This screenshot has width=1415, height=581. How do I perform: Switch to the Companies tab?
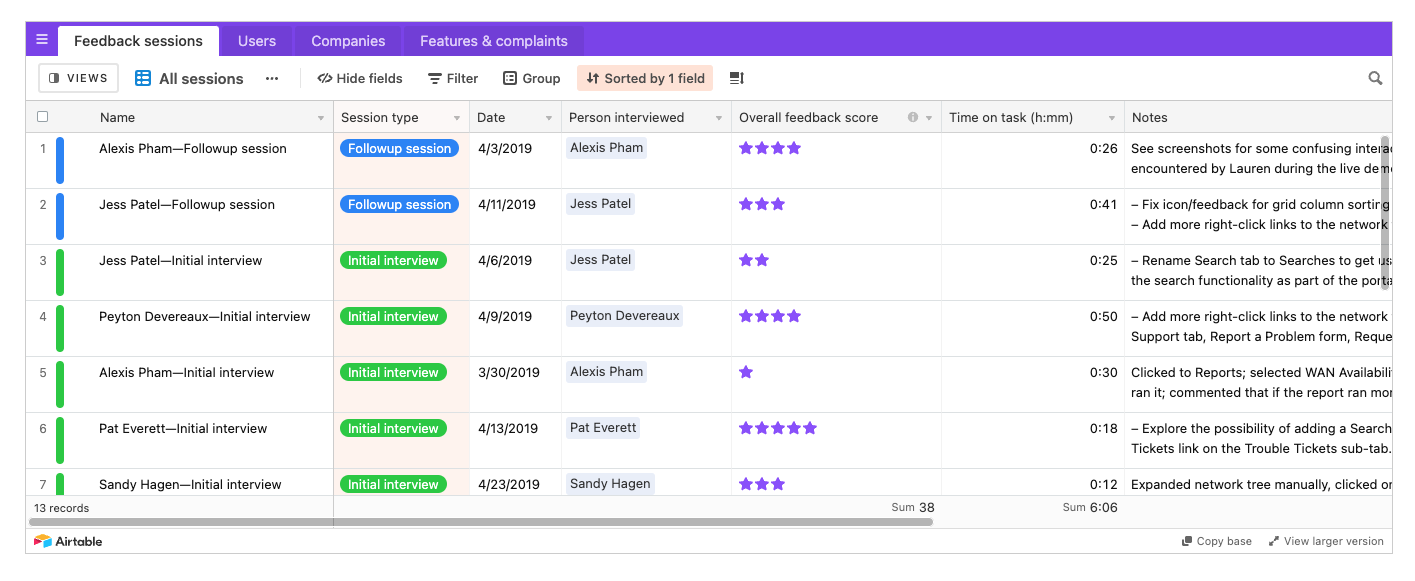coord(347,40)
